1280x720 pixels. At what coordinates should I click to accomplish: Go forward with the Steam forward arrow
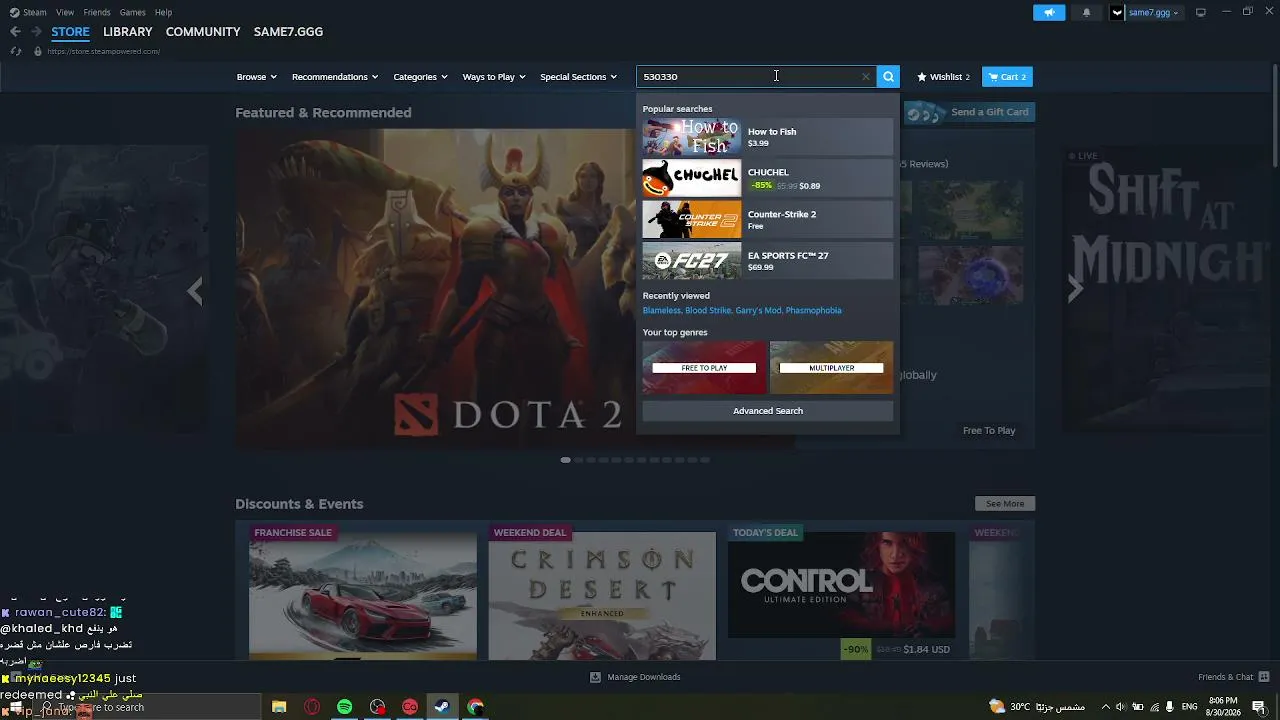tap(36, 32)
